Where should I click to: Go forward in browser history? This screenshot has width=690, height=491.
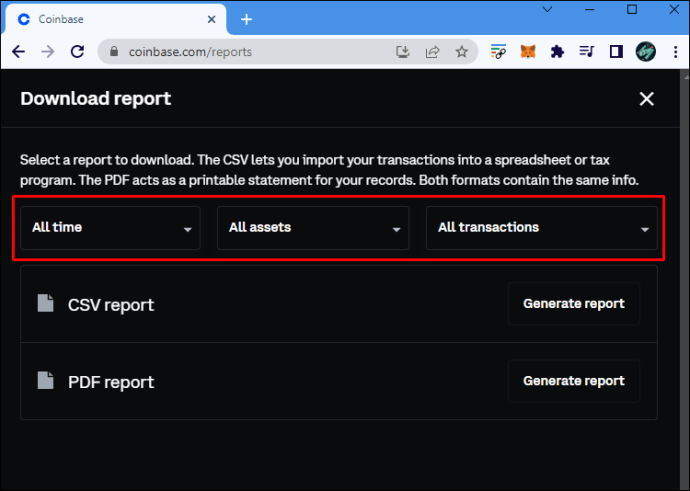48,52
